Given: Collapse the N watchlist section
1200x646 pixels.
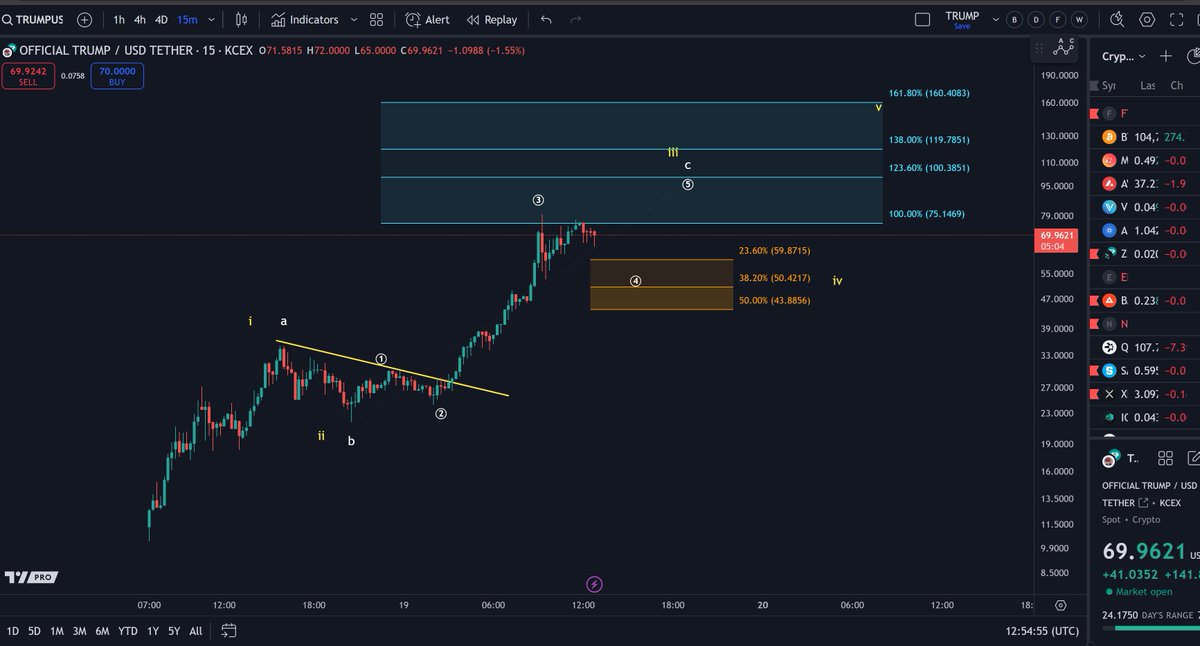Looking at the screenshot, I should [1144, 324].
